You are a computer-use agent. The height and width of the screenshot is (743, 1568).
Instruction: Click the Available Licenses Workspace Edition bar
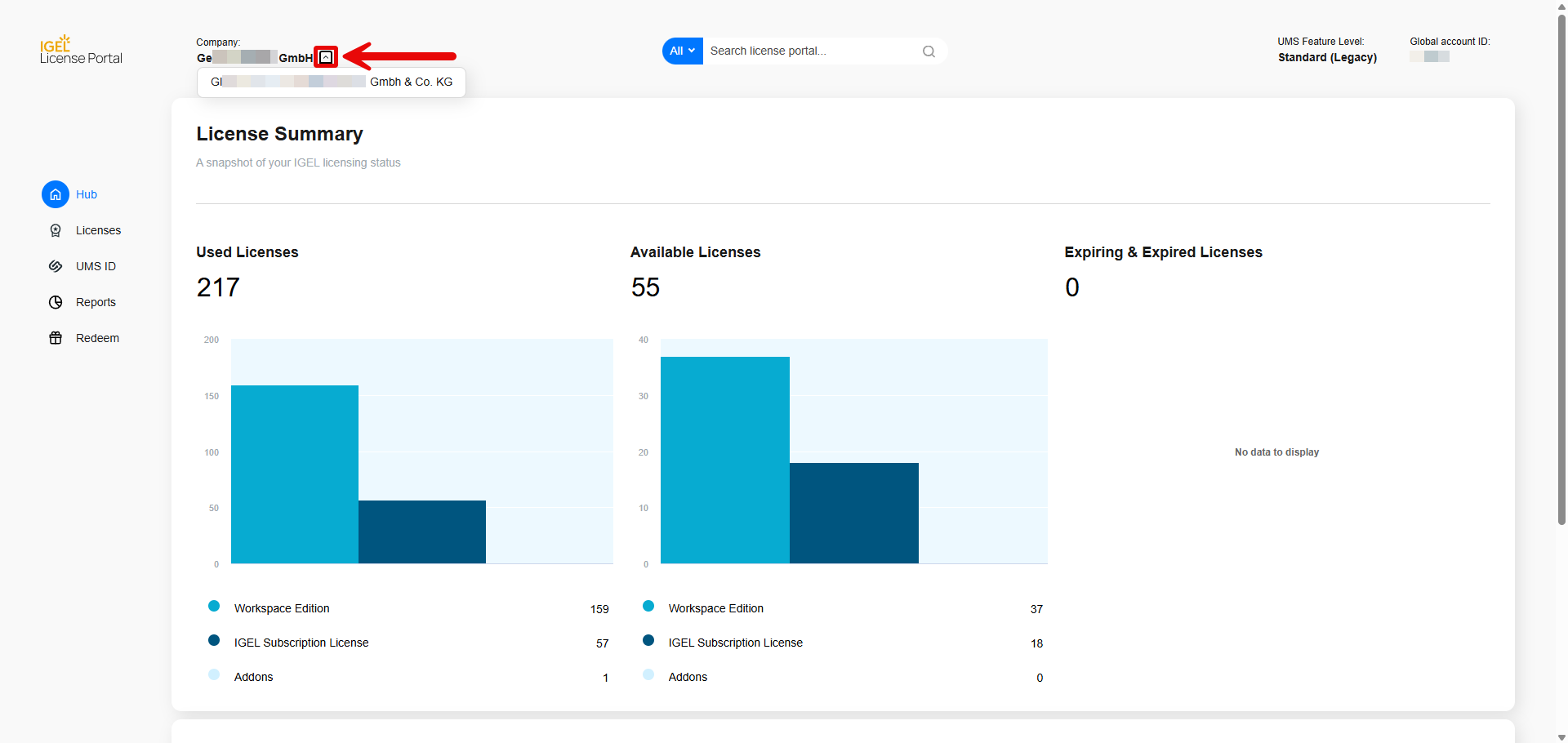click(x=724, y=460)
